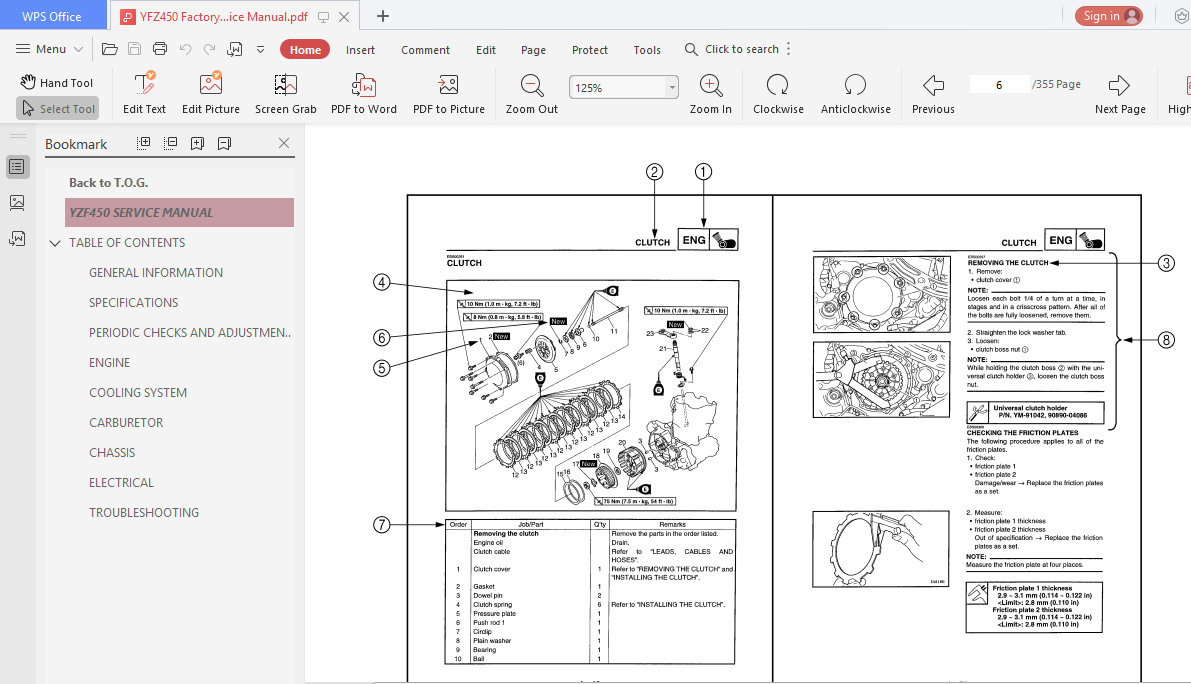Viewport: 1191px width, 684px height.
Task: Rotate page Anticlockwise
Action: (x=855, y=93)
